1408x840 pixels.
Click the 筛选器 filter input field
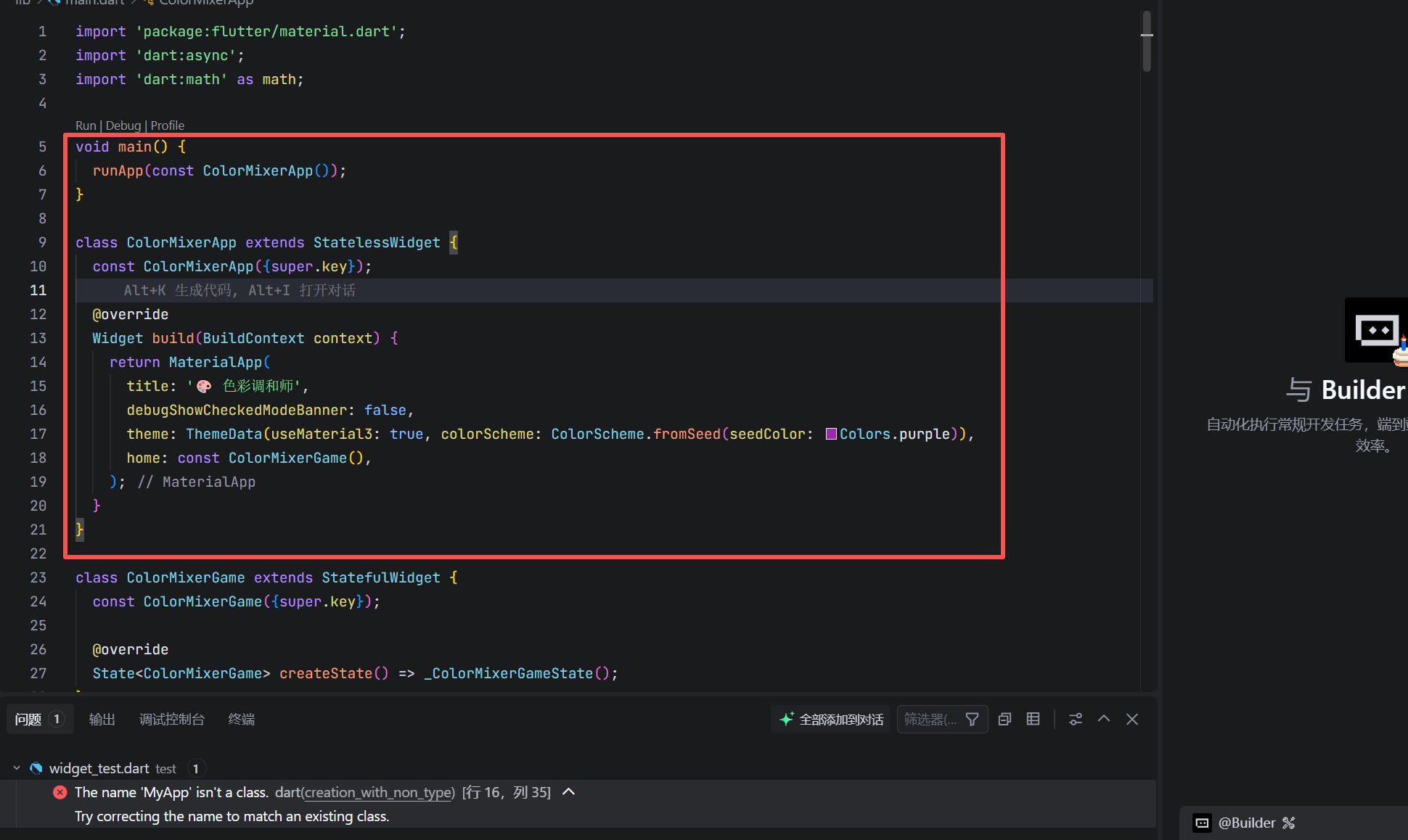(x=930, y=719)
